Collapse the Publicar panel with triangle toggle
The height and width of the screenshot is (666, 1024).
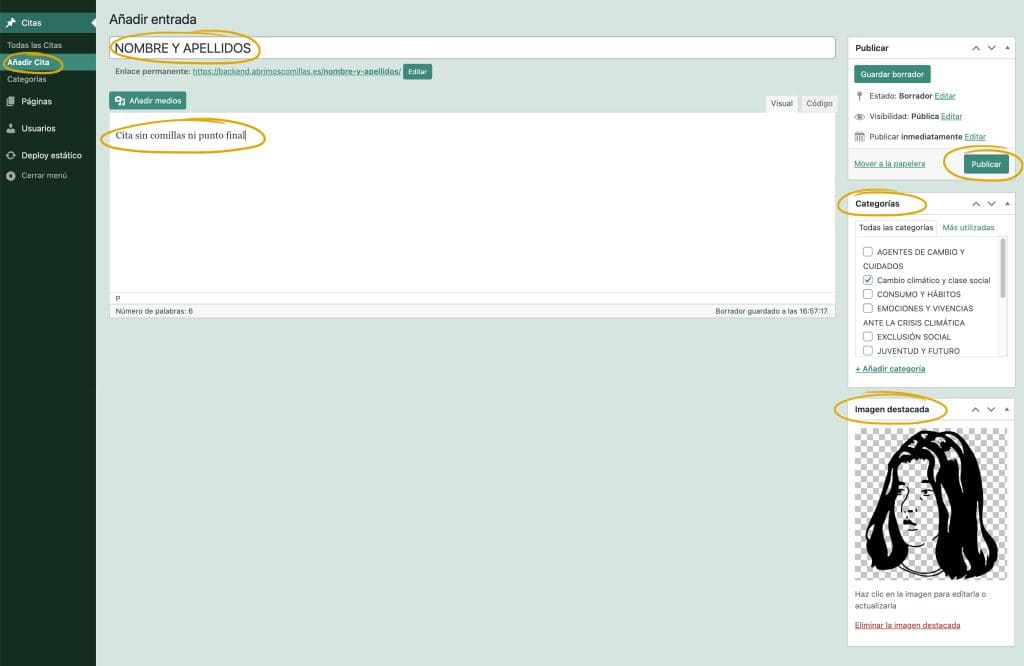pyautogui.click(x=1007, y=48)
